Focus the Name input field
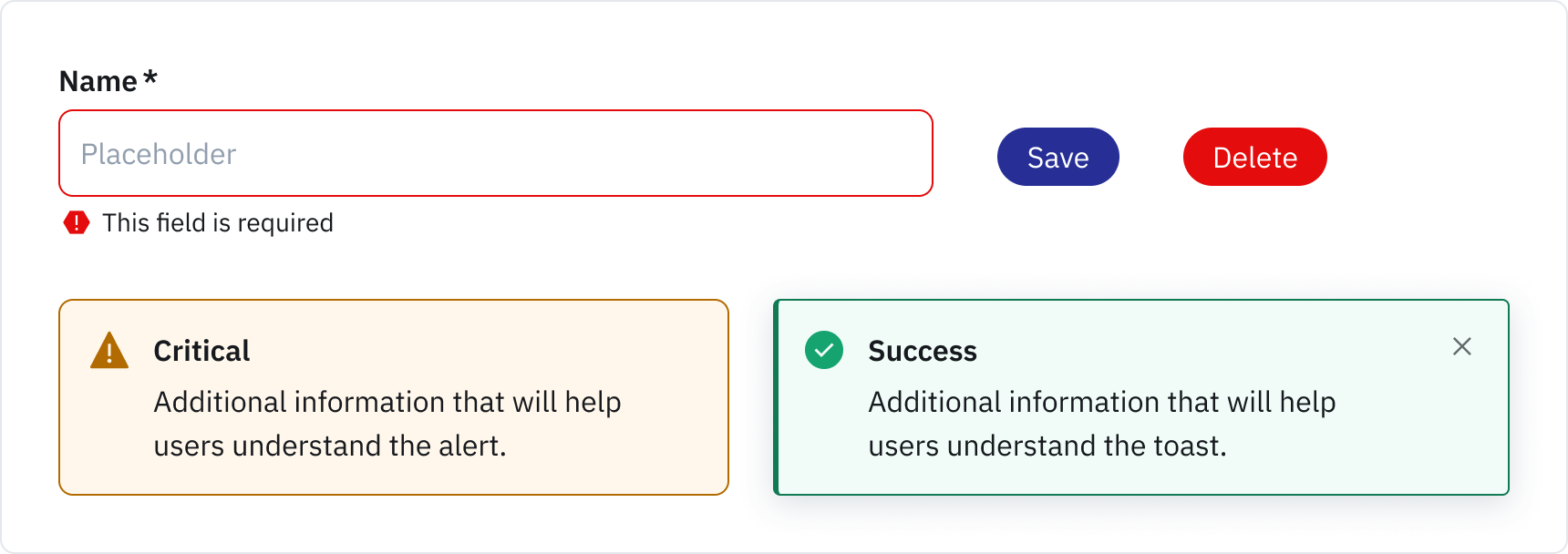 click(x=496, y=153)
